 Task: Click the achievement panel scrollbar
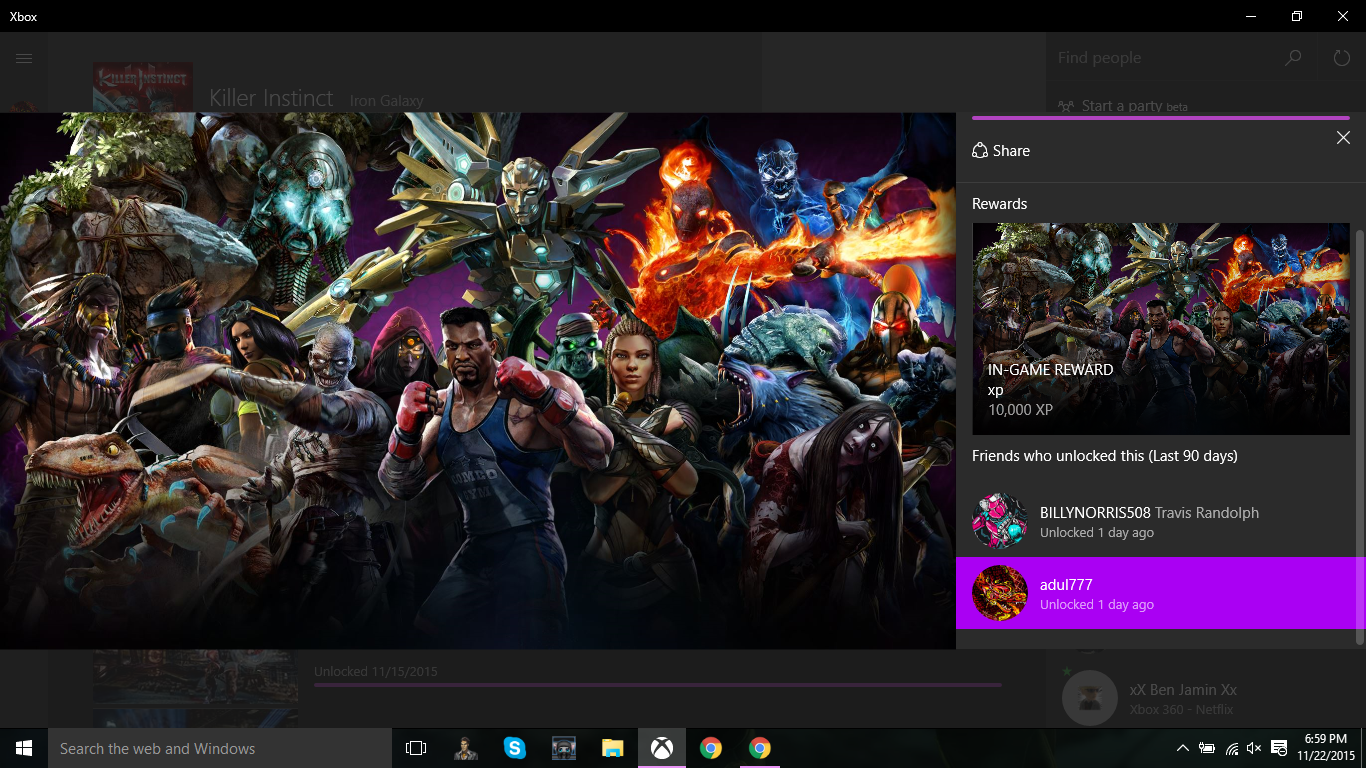(x=1360, y=436)
